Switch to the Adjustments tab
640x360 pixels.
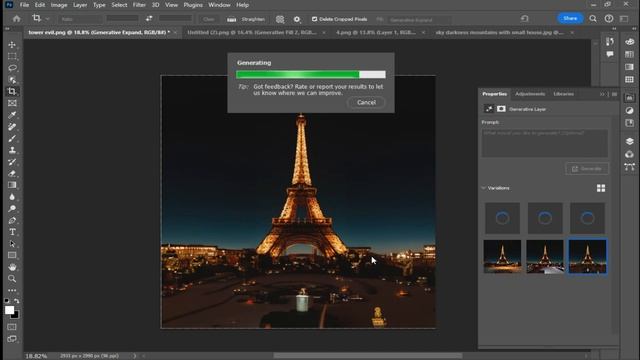[x=530, y=94]
